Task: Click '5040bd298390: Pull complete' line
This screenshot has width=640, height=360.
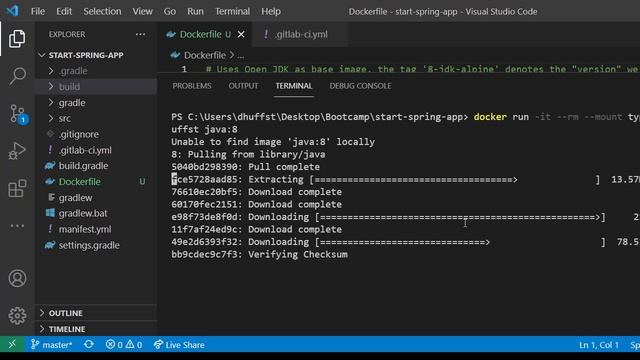Action: click(245, 167)
